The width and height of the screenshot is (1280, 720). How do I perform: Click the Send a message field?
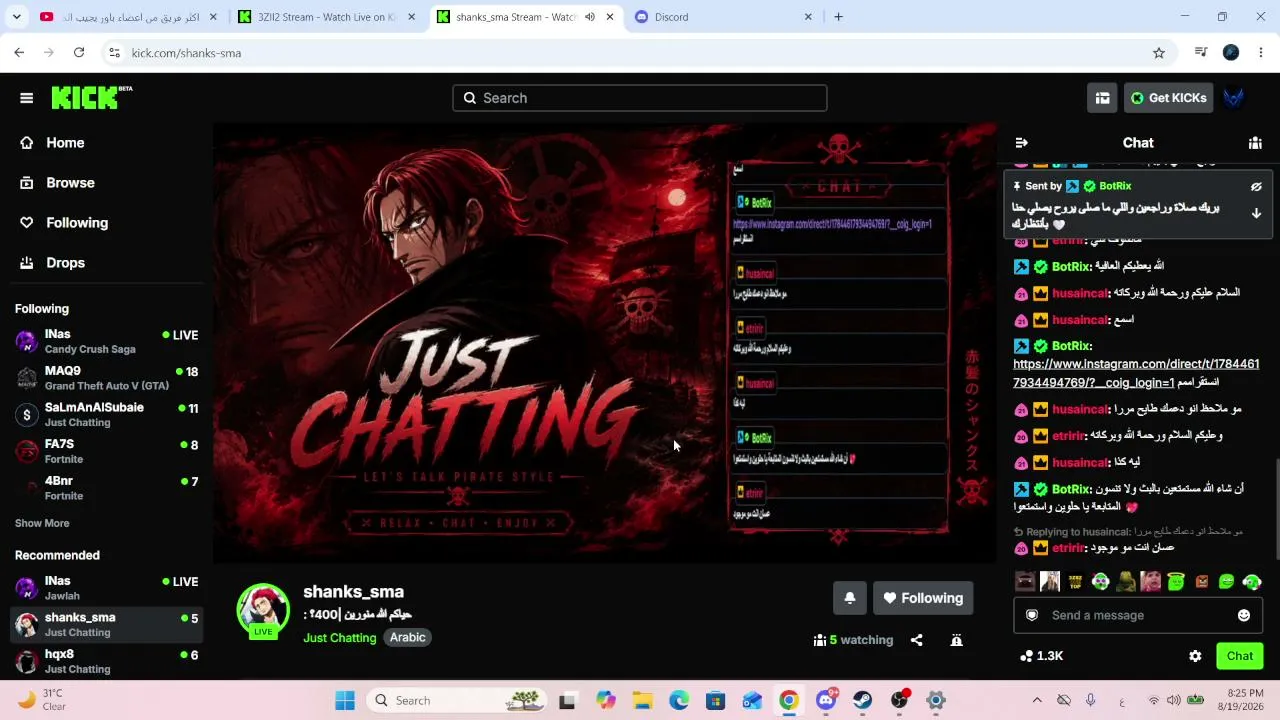click(1139, 615)
